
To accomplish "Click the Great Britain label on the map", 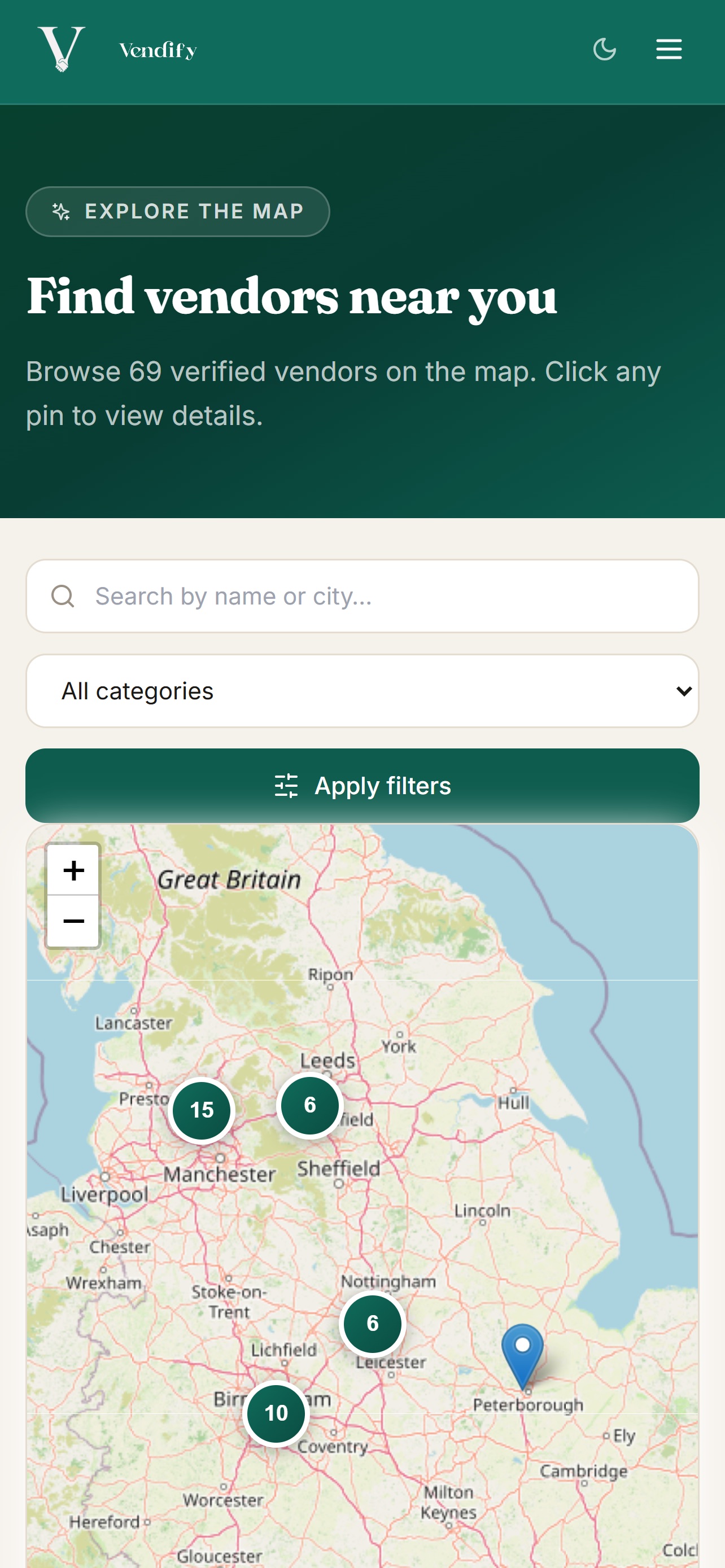I will pyautogui.click(x=229, y=879).
